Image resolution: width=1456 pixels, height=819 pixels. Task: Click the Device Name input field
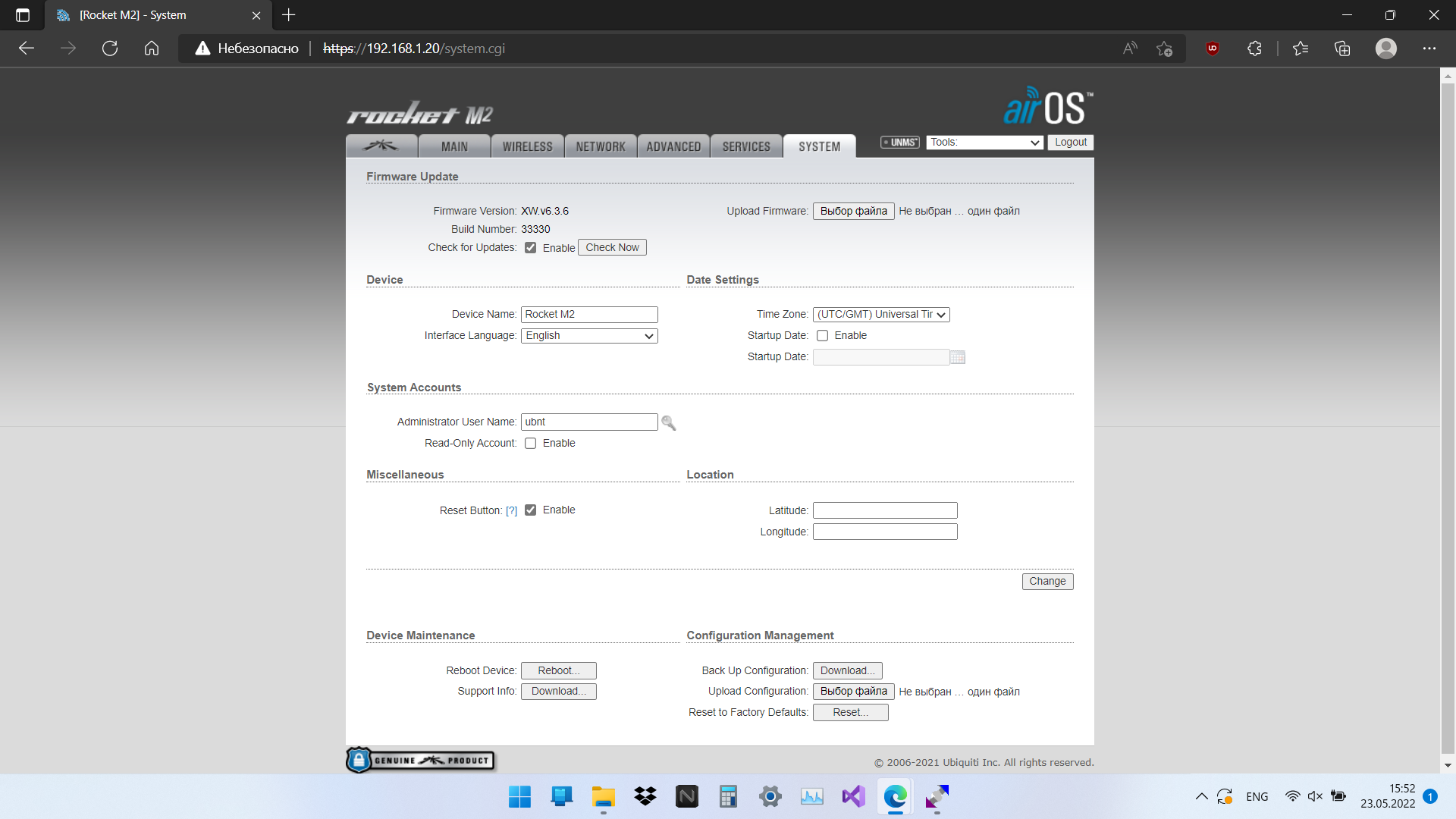589,314
